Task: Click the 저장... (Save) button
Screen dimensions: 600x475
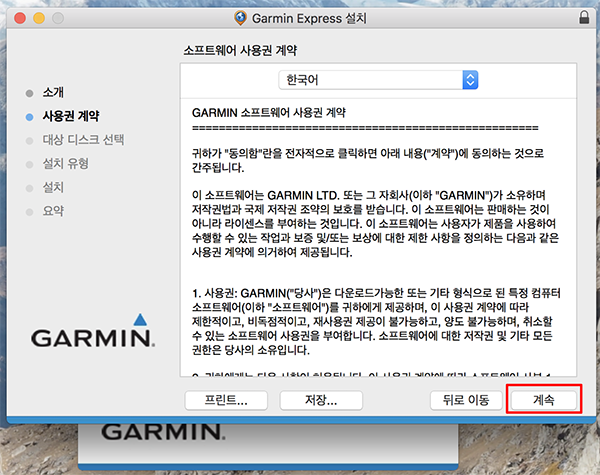Action: click(321, 400)
